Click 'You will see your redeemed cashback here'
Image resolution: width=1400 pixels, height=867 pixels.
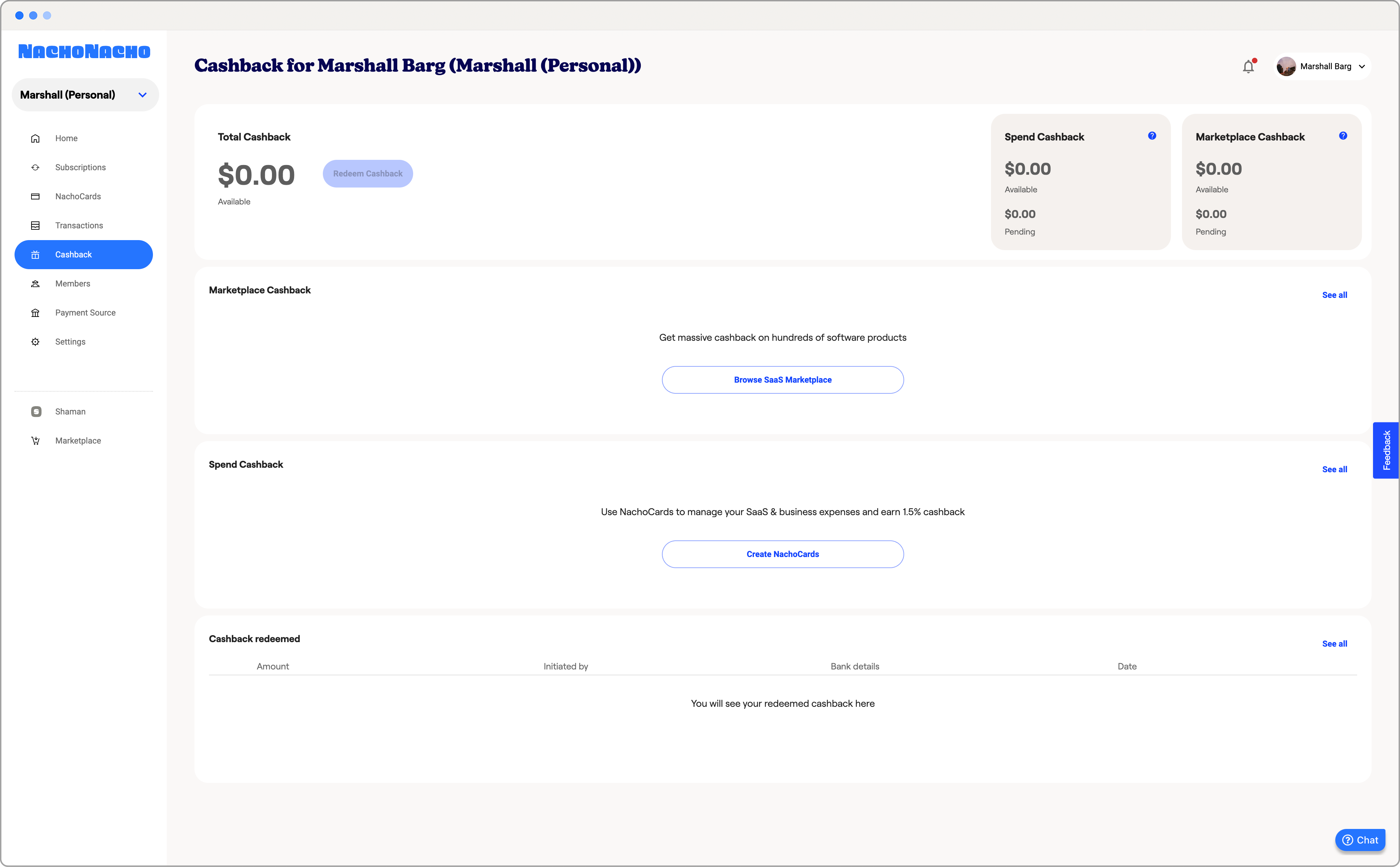[782, 704]
